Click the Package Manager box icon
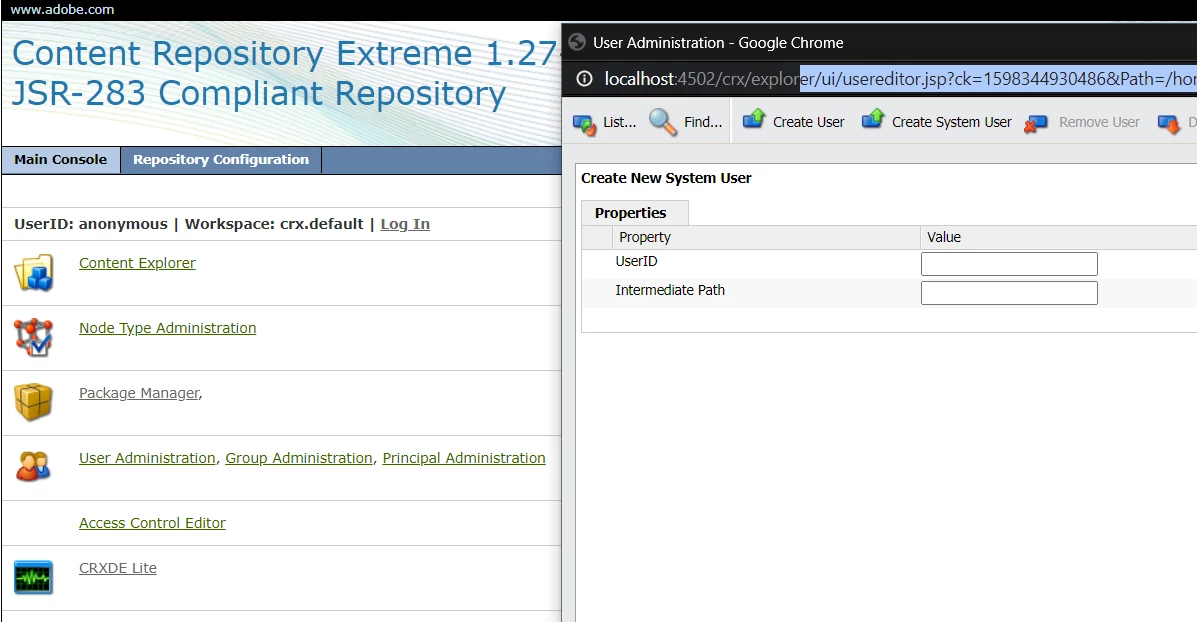Viewport: 1197px width, 622px height. coord(34,403)
